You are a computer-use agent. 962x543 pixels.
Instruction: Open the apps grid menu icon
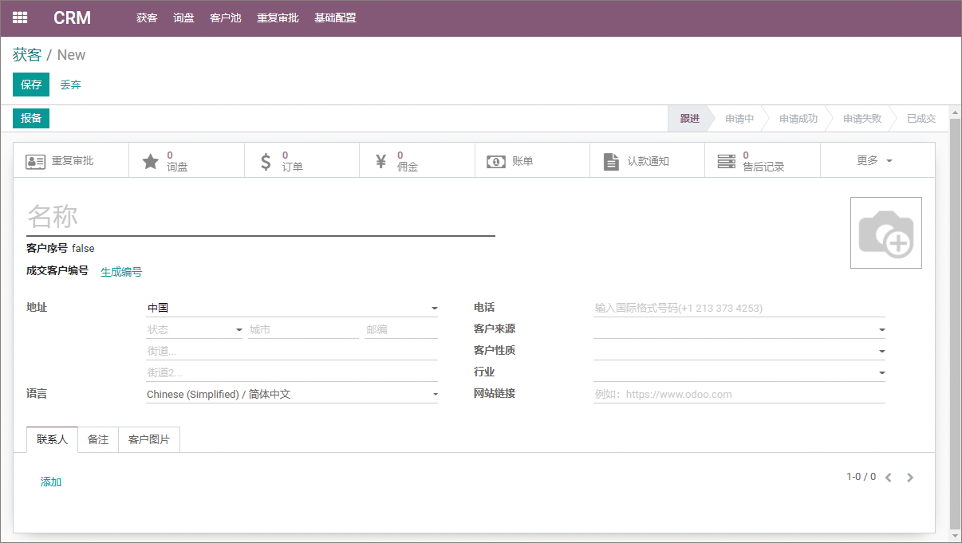[20, 18]
